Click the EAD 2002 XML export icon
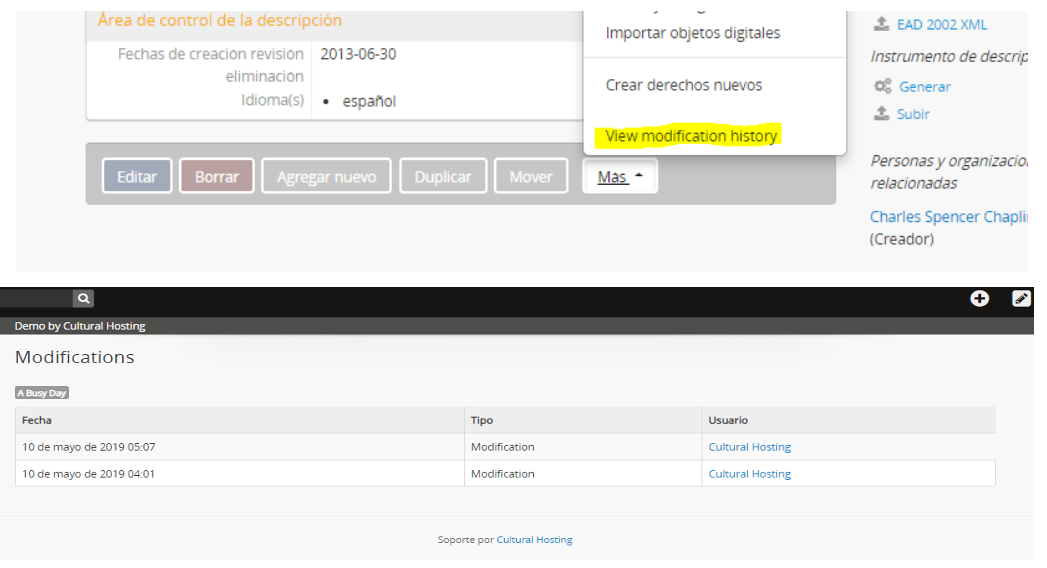The width and height of the screenshot is (1047, 568). pos(881,24)
